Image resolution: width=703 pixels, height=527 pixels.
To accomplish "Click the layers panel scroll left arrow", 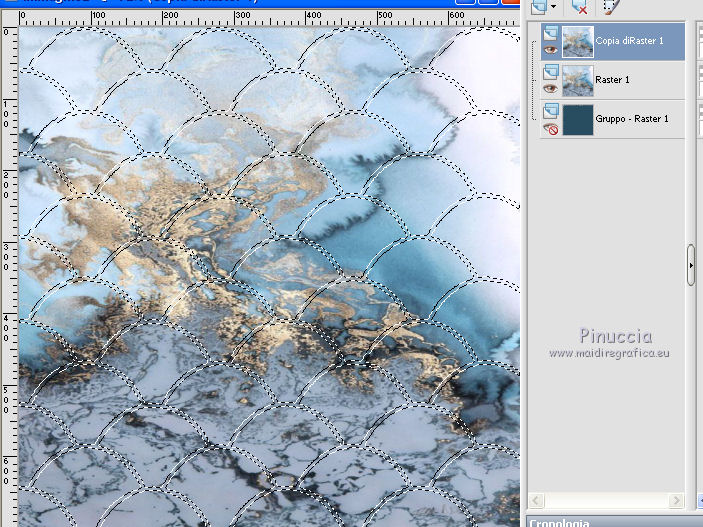I will [x=537, y=500].
